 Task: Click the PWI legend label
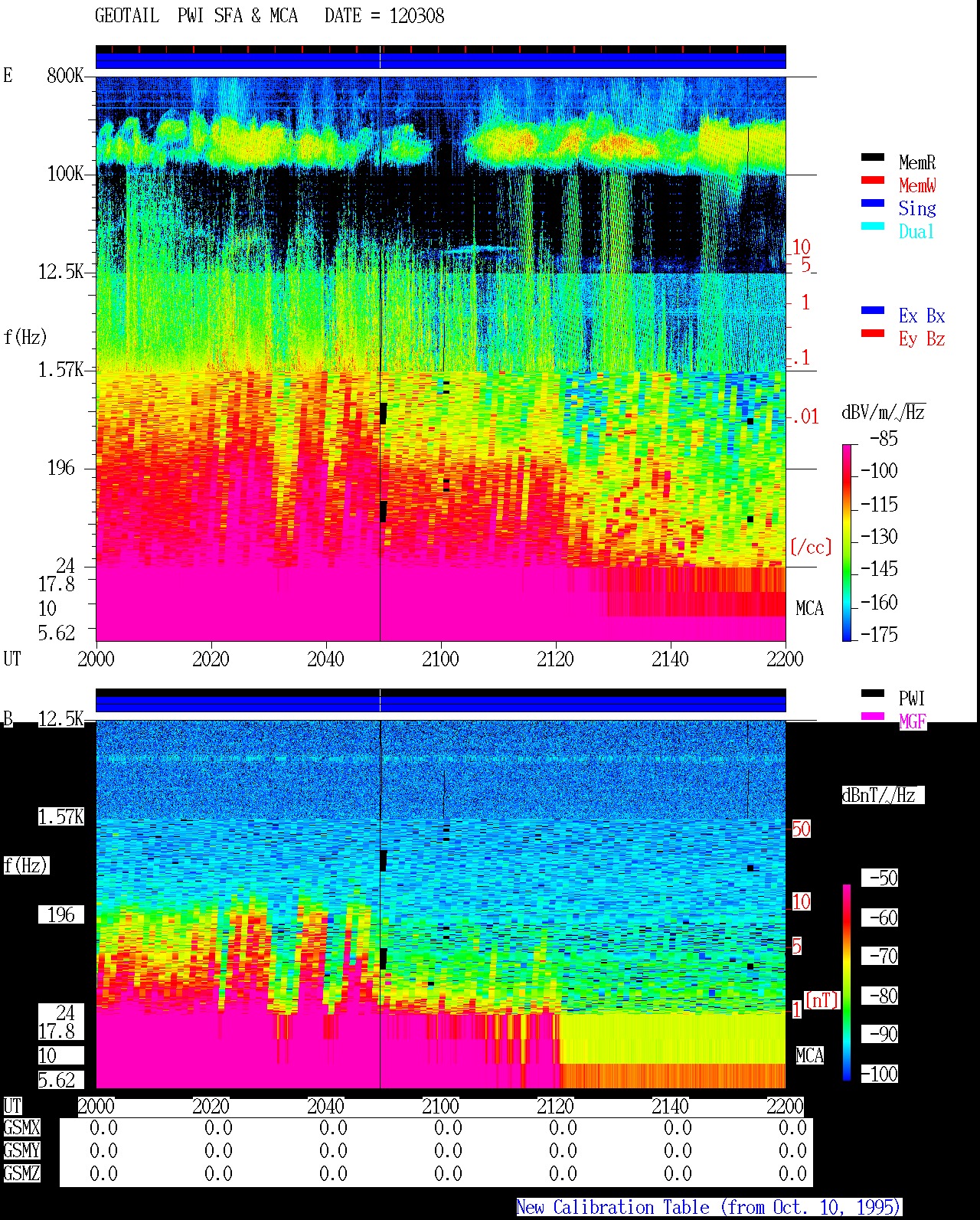tap(911, 698)
